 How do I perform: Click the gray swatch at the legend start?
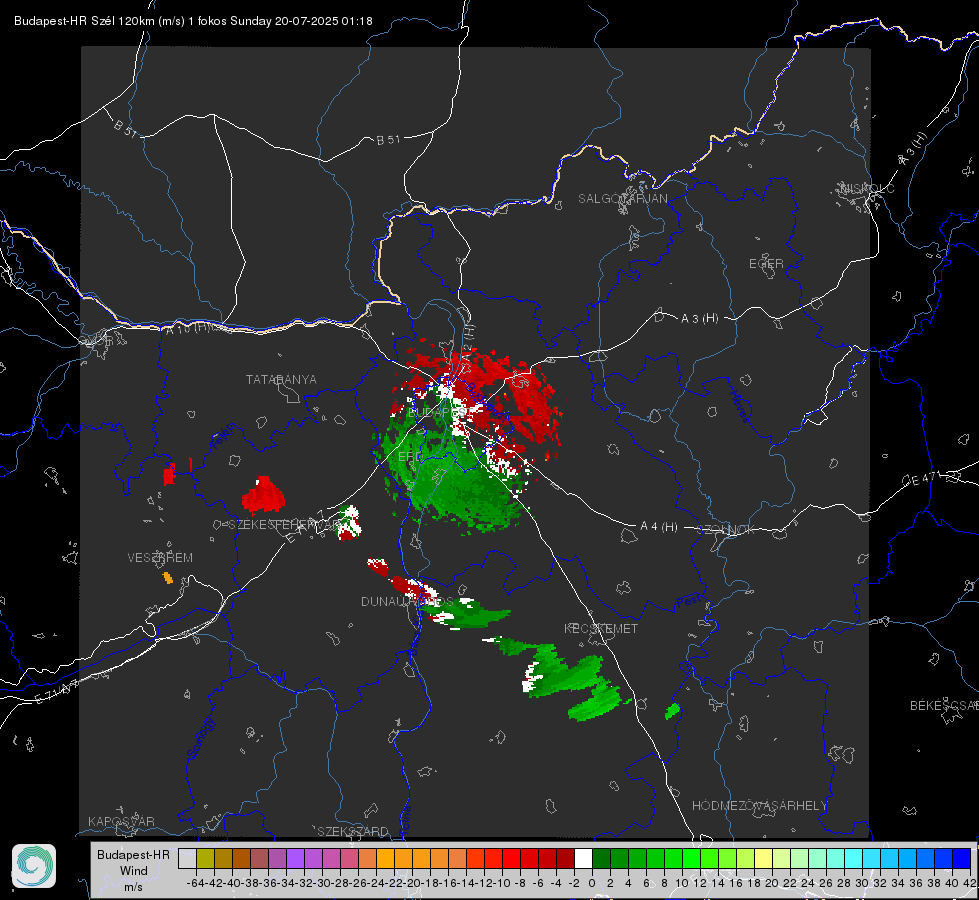pos(187,859)
